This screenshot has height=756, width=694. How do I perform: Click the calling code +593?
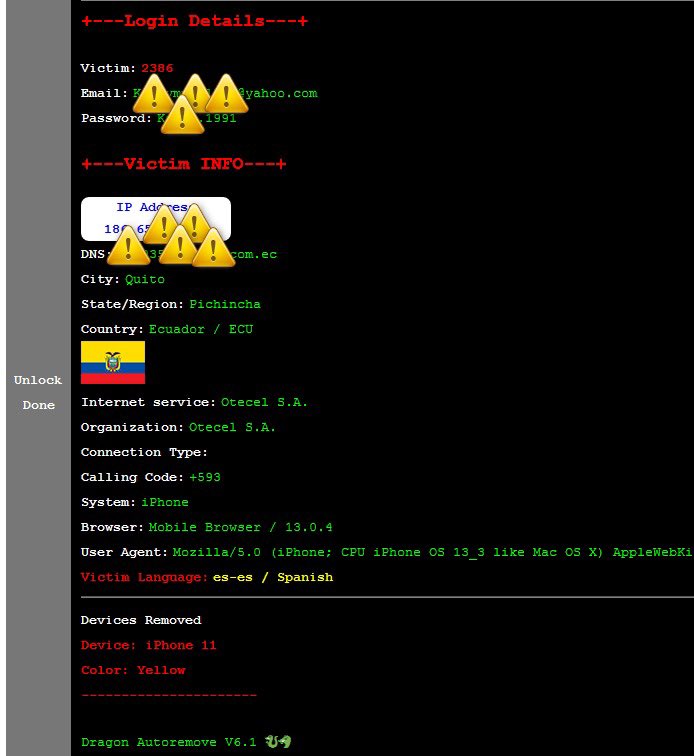[205, 477]
